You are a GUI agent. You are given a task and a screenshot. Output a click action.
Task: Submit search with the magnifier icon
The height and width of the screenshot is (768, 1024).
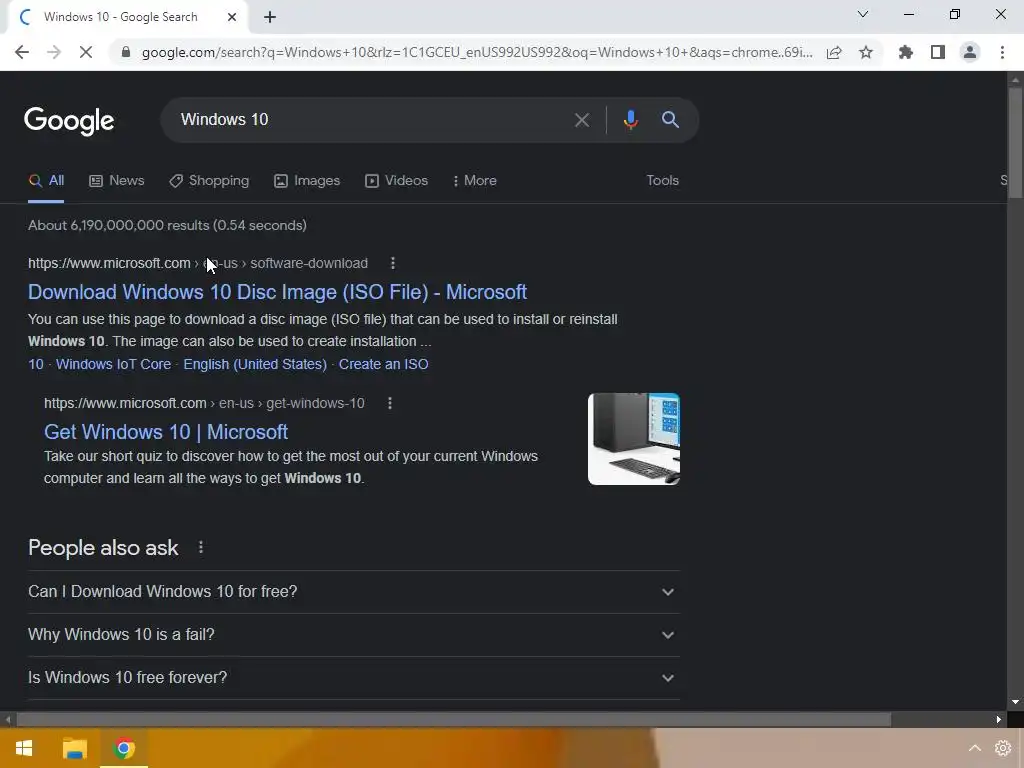tap(670, 120)
